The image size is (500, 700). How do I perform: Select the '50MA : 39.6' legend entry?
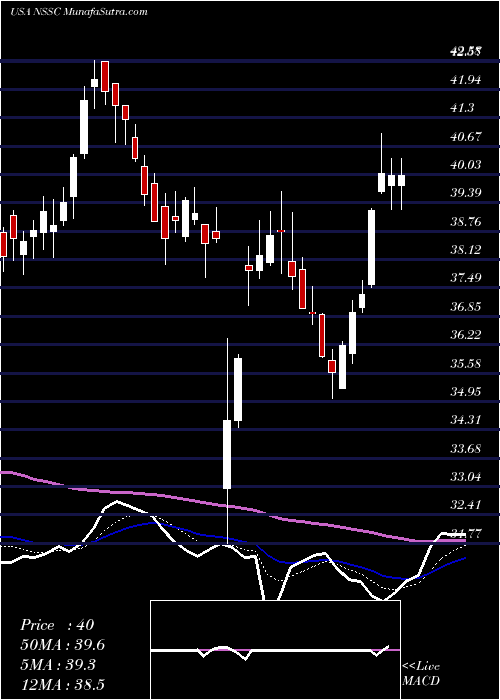(x=63, y=645)
